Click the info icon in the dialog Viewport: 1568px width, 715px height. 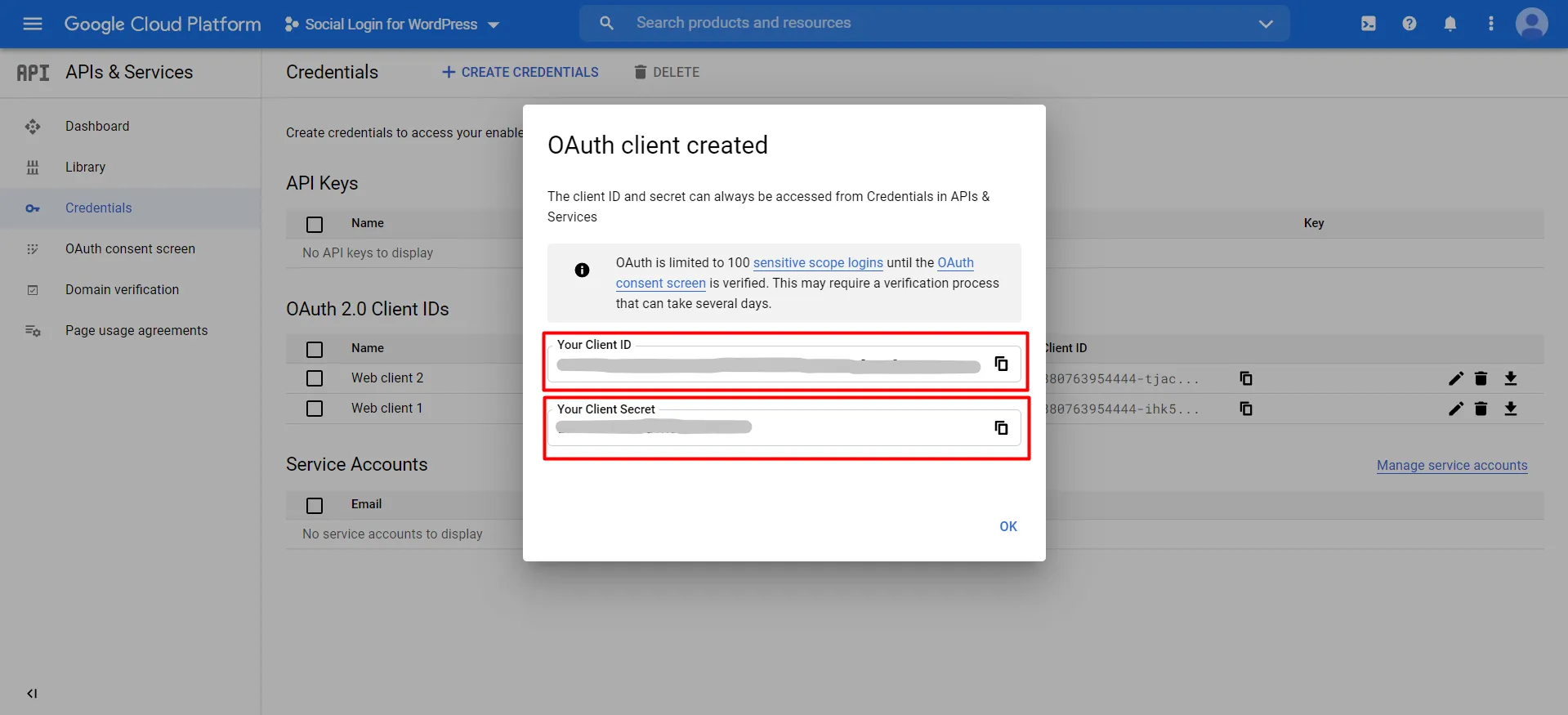point(582,270)
